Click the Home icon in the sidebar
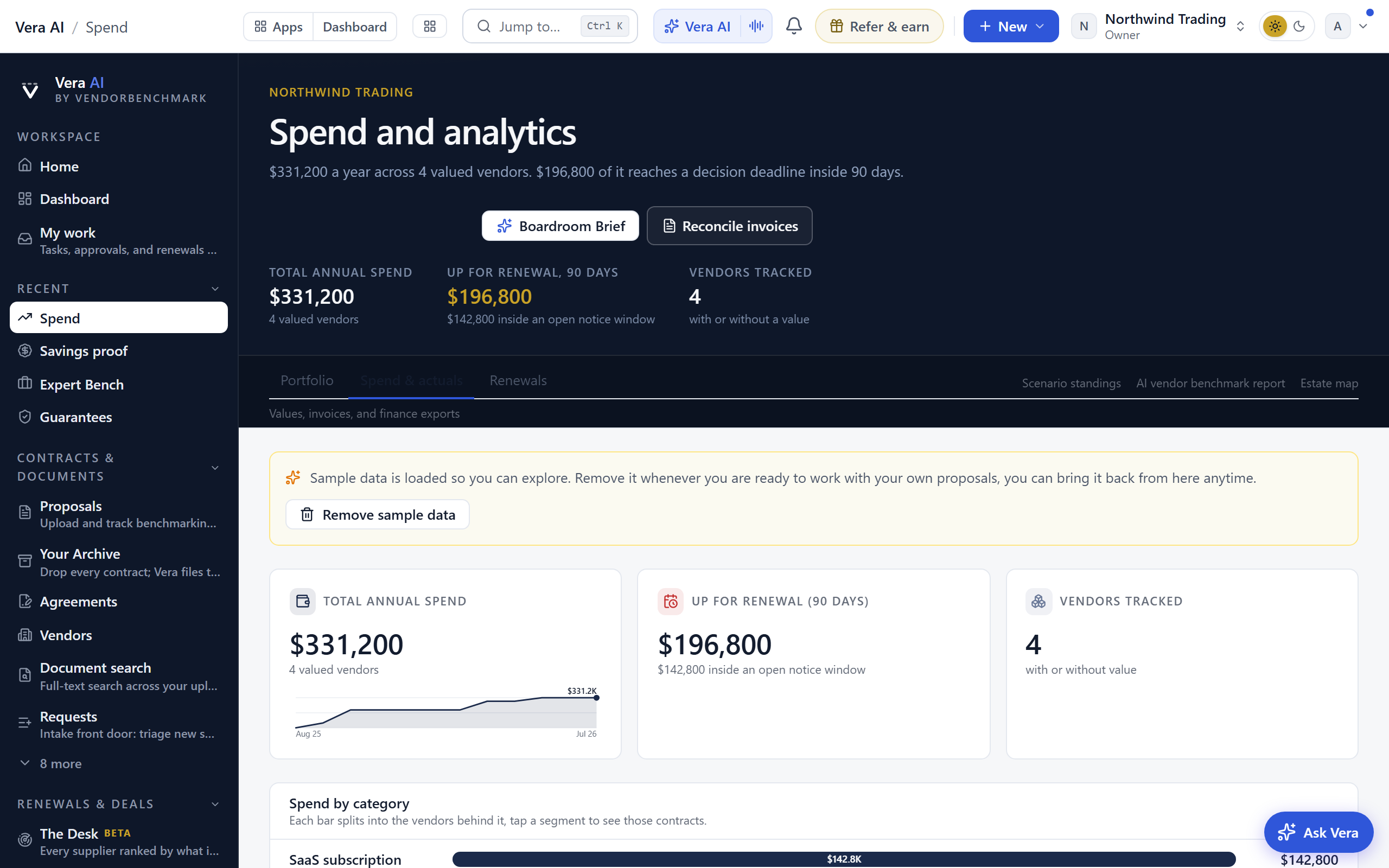 click(x=24, y=165)
